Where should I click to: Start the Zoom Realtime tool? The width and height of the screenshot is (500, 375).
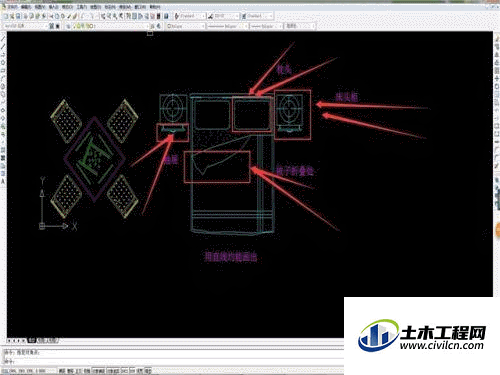[x=109, y=16]
